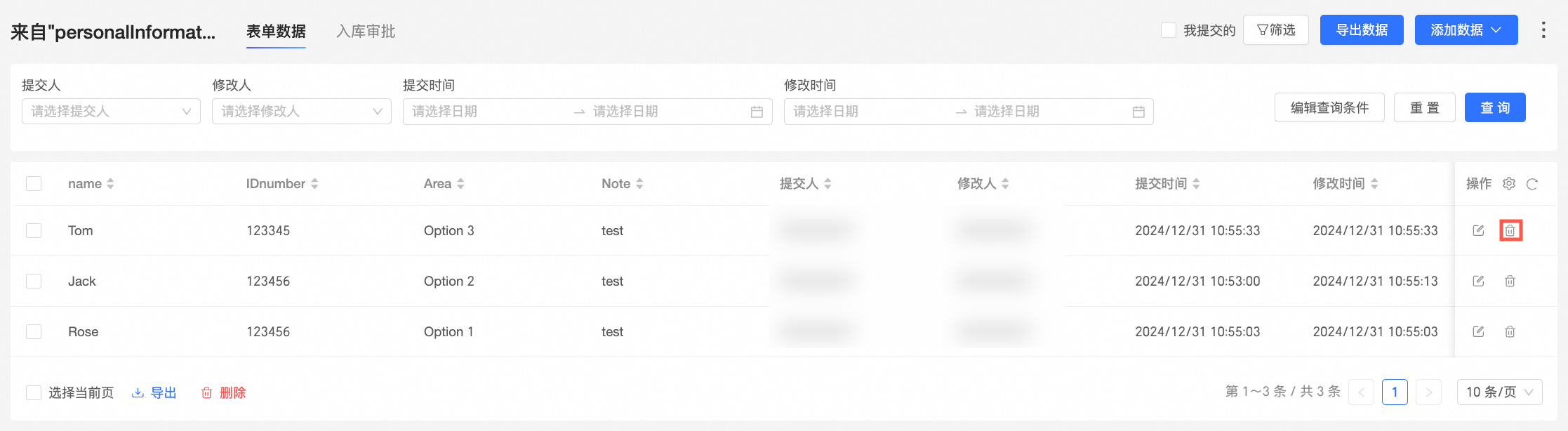This screenshot has width=1568, height=431.
Task: Go to next page arrow
Action: pyautogui.click(x=1428, y=392)
